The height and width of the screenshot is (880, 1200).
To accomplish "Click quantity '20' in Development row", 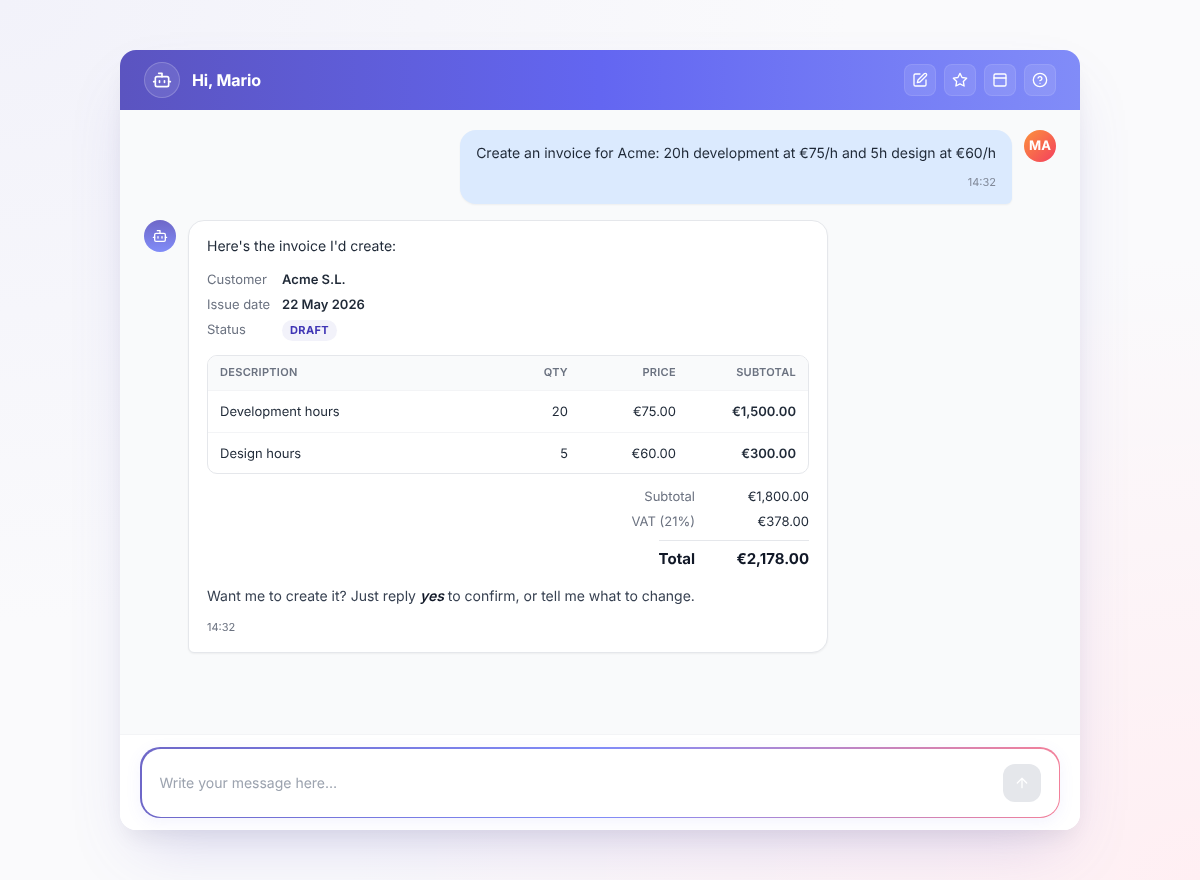I will pos(560,412).
